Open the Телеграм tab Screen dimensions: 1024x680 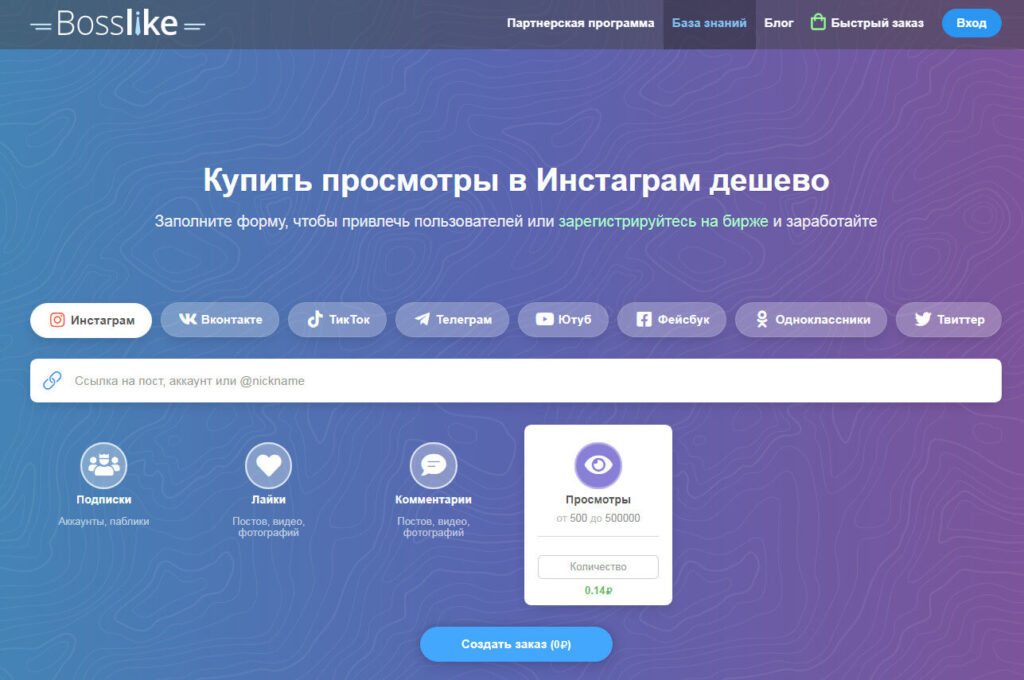point(452,320)
